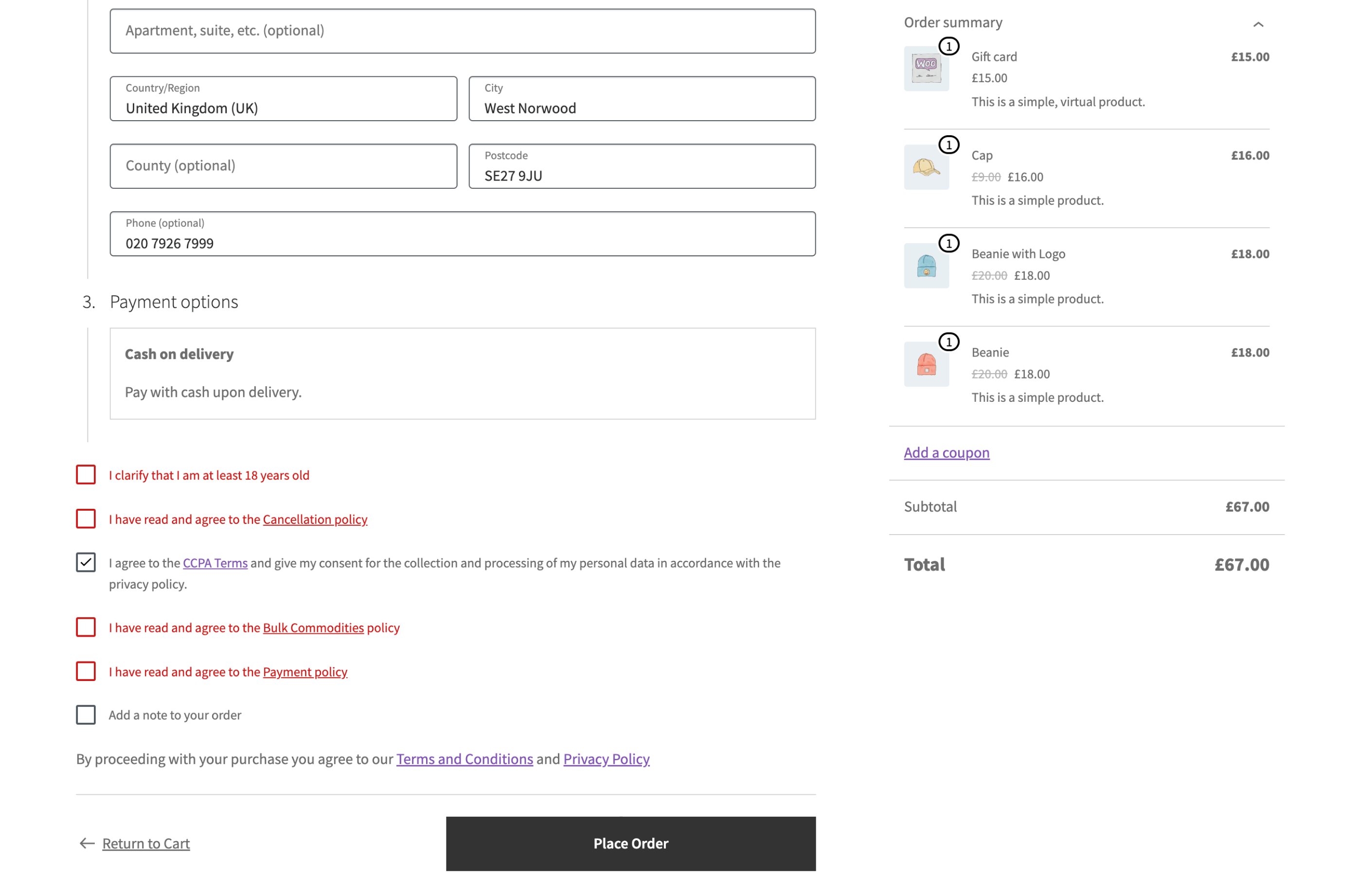Image resolution: width=1360 pixels, height=896 pixels.
Task: Click the Cap product thumbnail
Action: point(926,166)
